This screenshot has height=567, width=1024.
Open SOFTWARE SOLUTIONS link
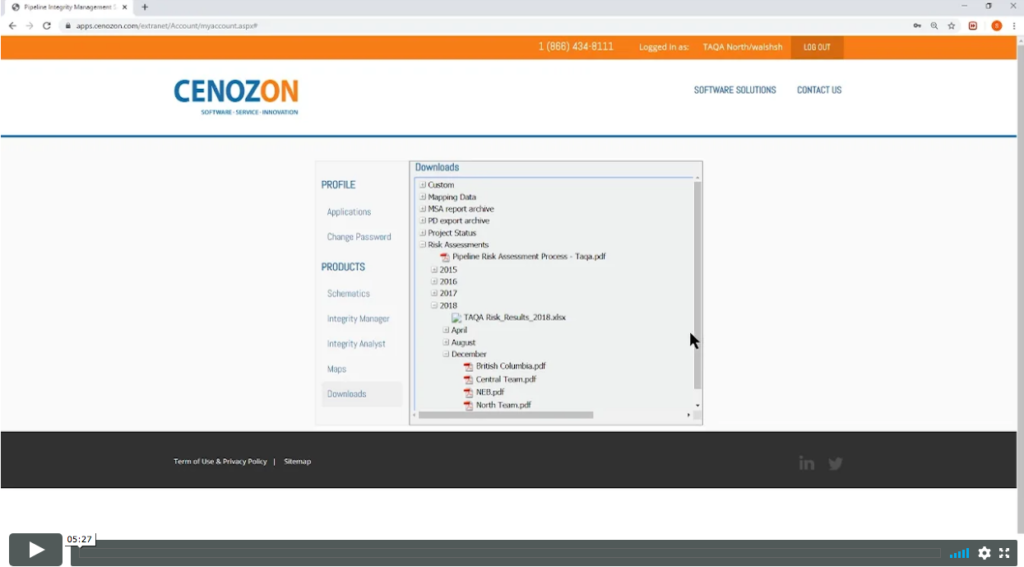(735, 90)
